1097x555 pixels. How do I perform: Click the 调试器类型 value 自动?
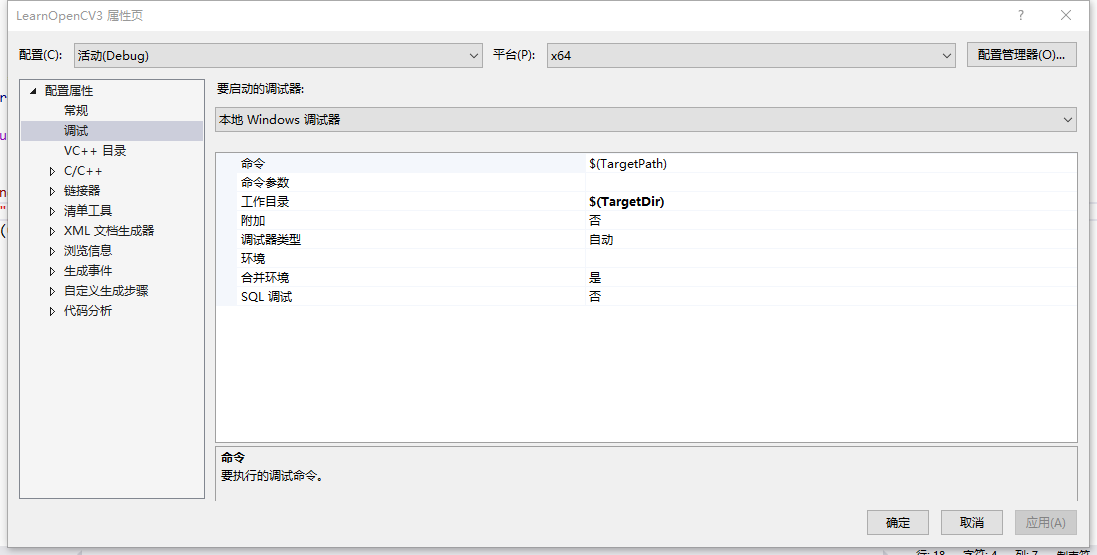pos(831,239)
